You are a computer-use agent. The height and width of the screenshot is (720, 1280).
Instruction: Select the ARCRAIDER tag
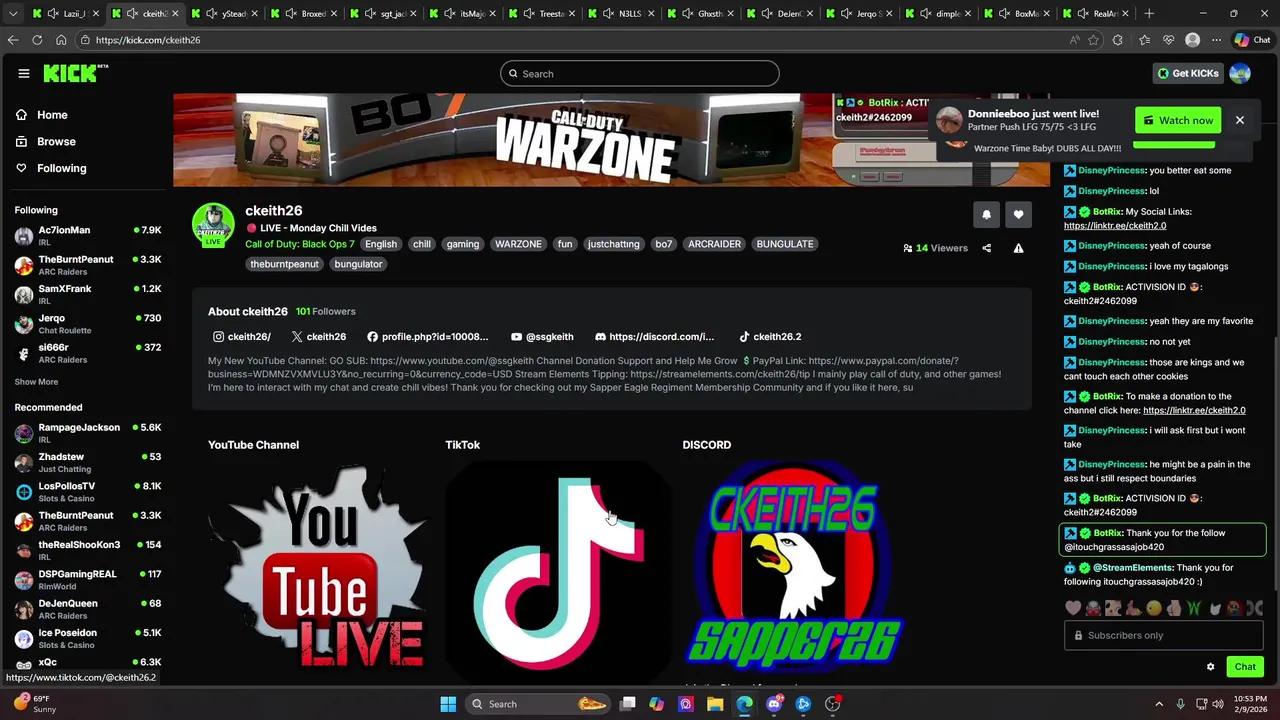pyautogui.click(x=714, y=244)
